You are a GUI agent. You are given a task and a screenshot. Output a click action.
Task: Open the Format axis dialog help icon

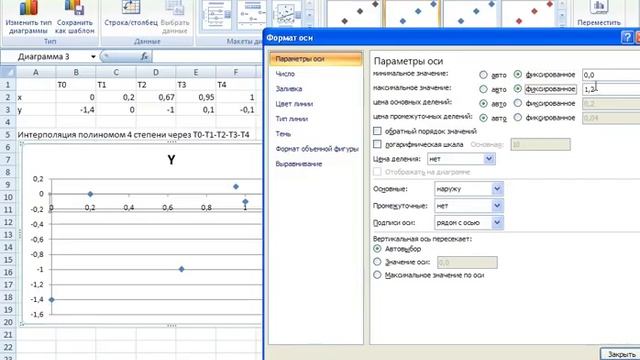pos(627,38)
